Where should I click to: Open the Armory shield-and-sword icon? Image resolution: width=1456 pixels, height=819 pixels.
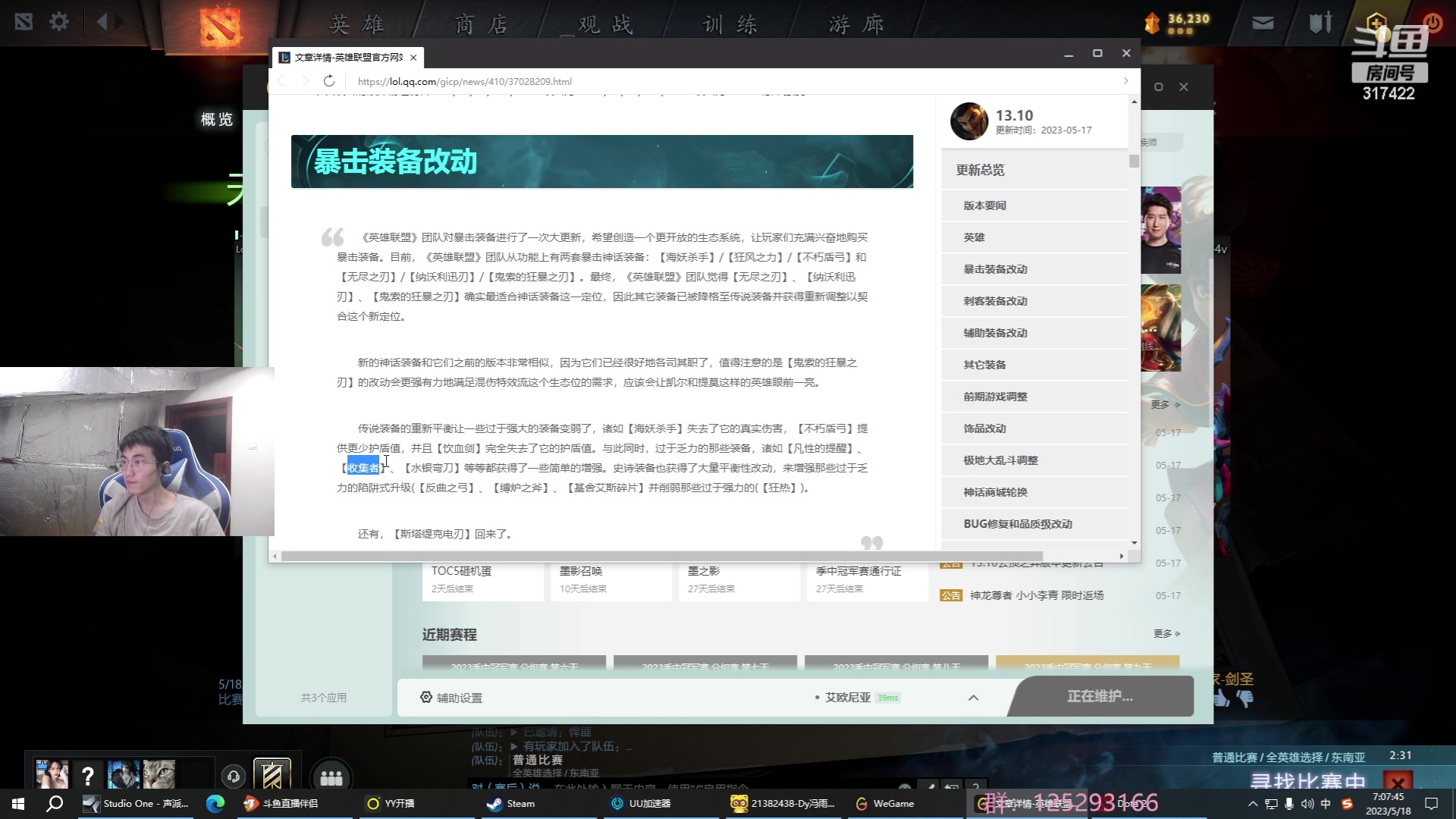1319,21
